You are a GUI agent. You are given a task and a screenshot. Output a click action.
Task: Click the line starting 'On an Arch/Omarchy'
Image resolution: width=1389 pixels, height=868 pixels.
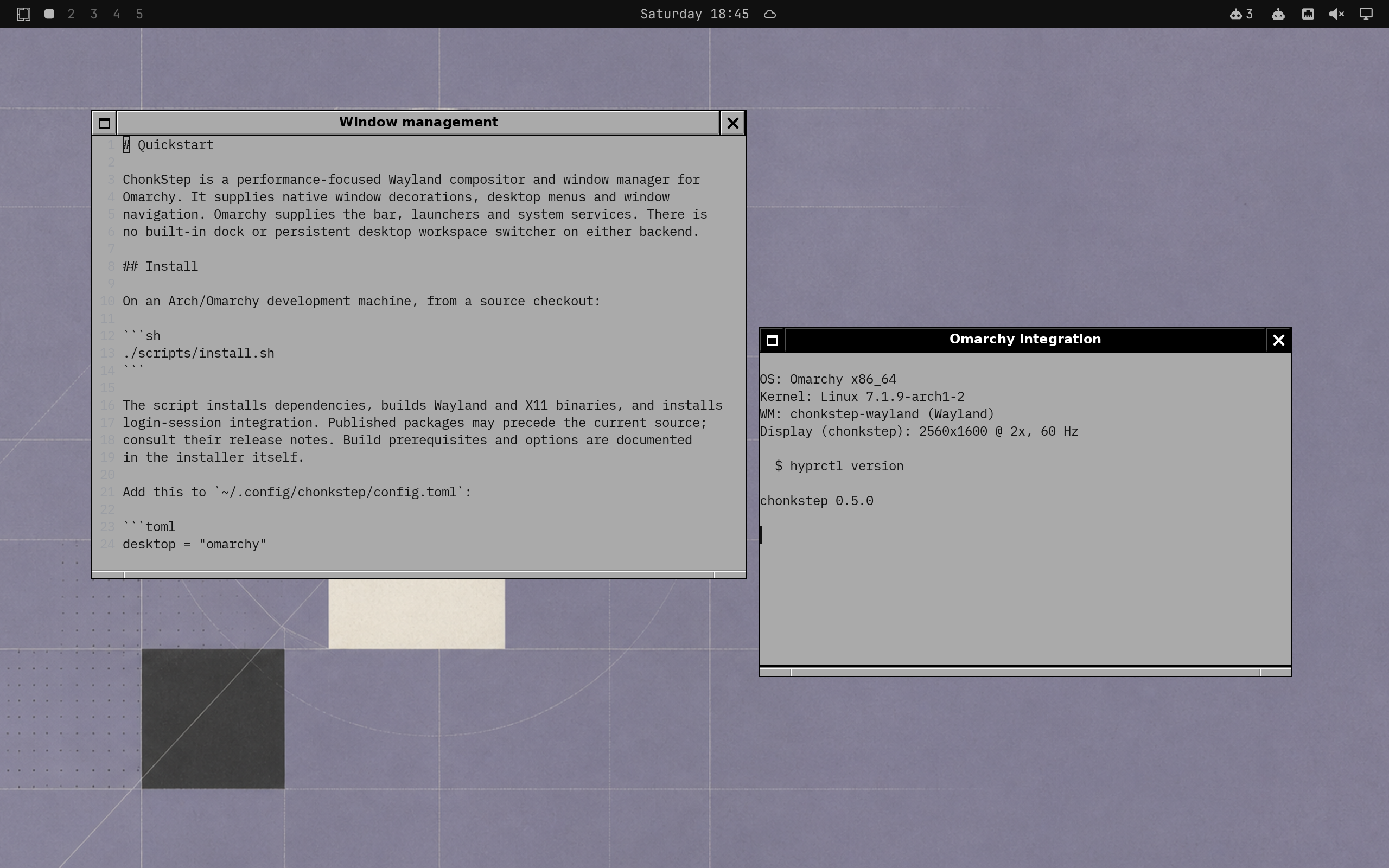[361, 302]
